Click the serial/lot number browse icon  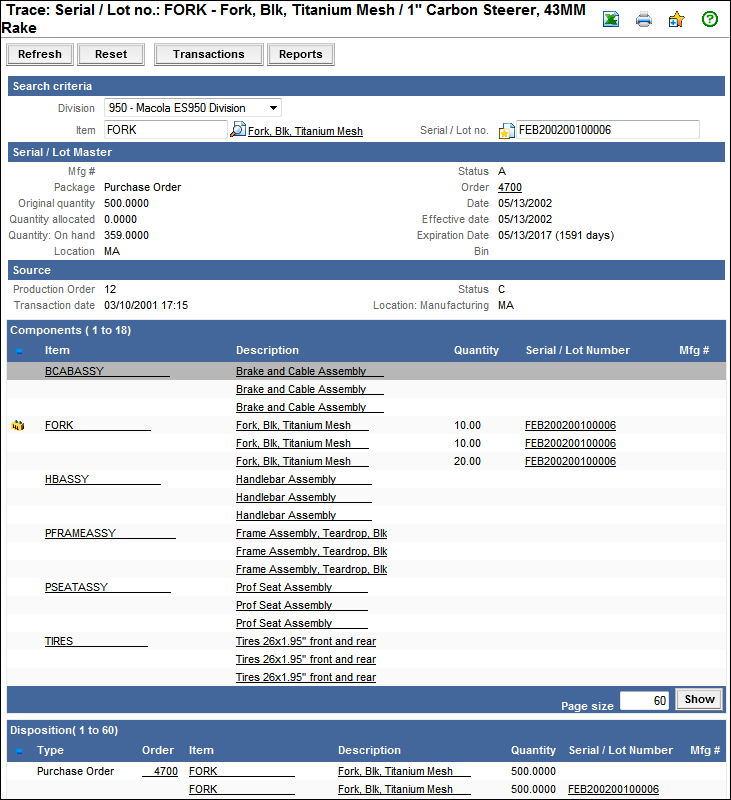pos(507,130)
